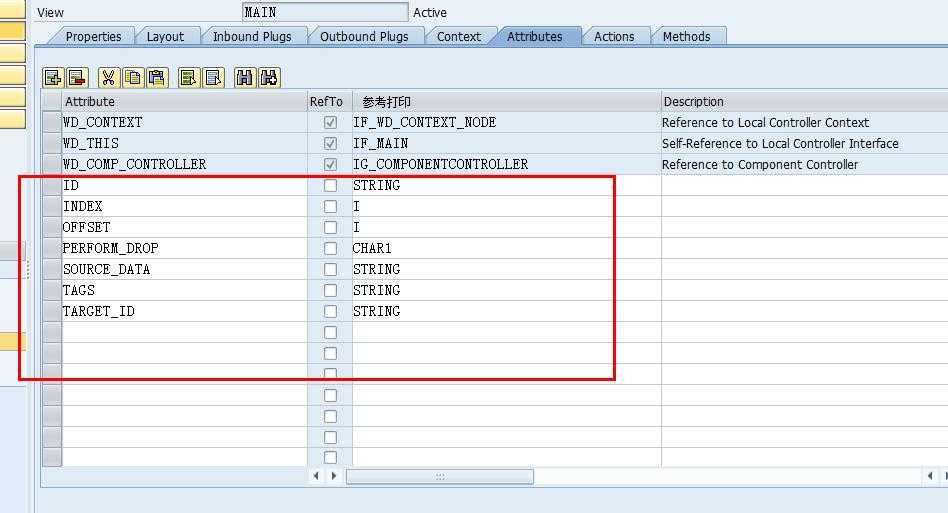Switch to the Methods tab
This screenshot has height=513, width=948.
click(x=687, y=36)
